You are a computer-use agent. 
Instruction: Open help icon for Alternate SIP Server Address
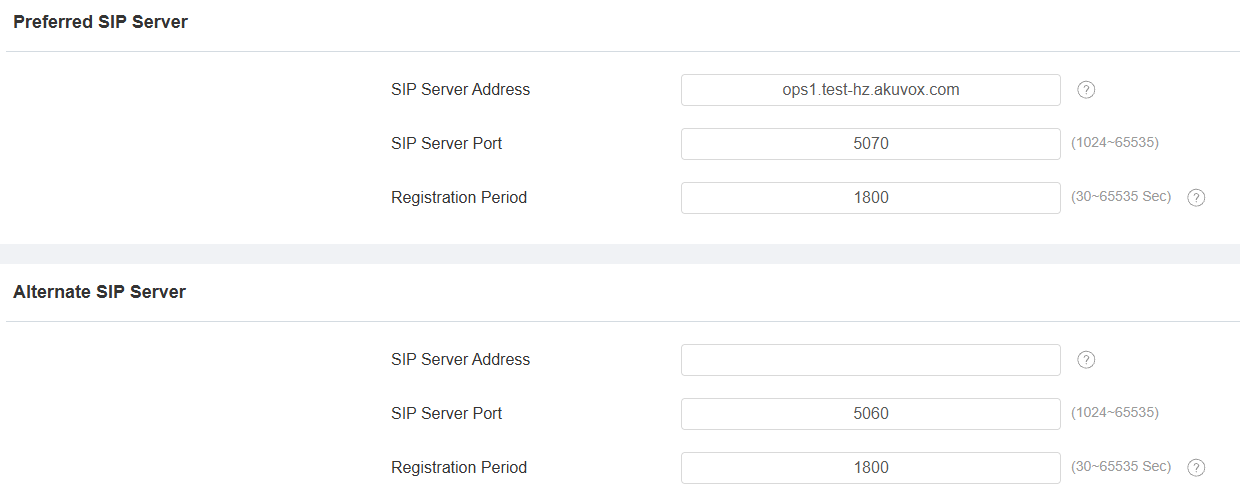point(1086,360)
